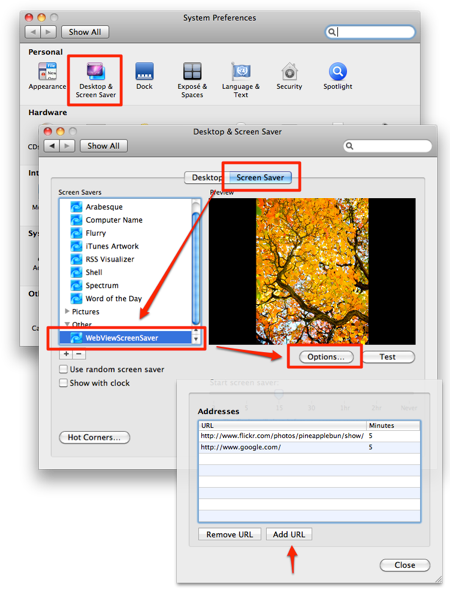Collapse the Other group
Screen dimensions: 450x614
(x=67, y=324)
